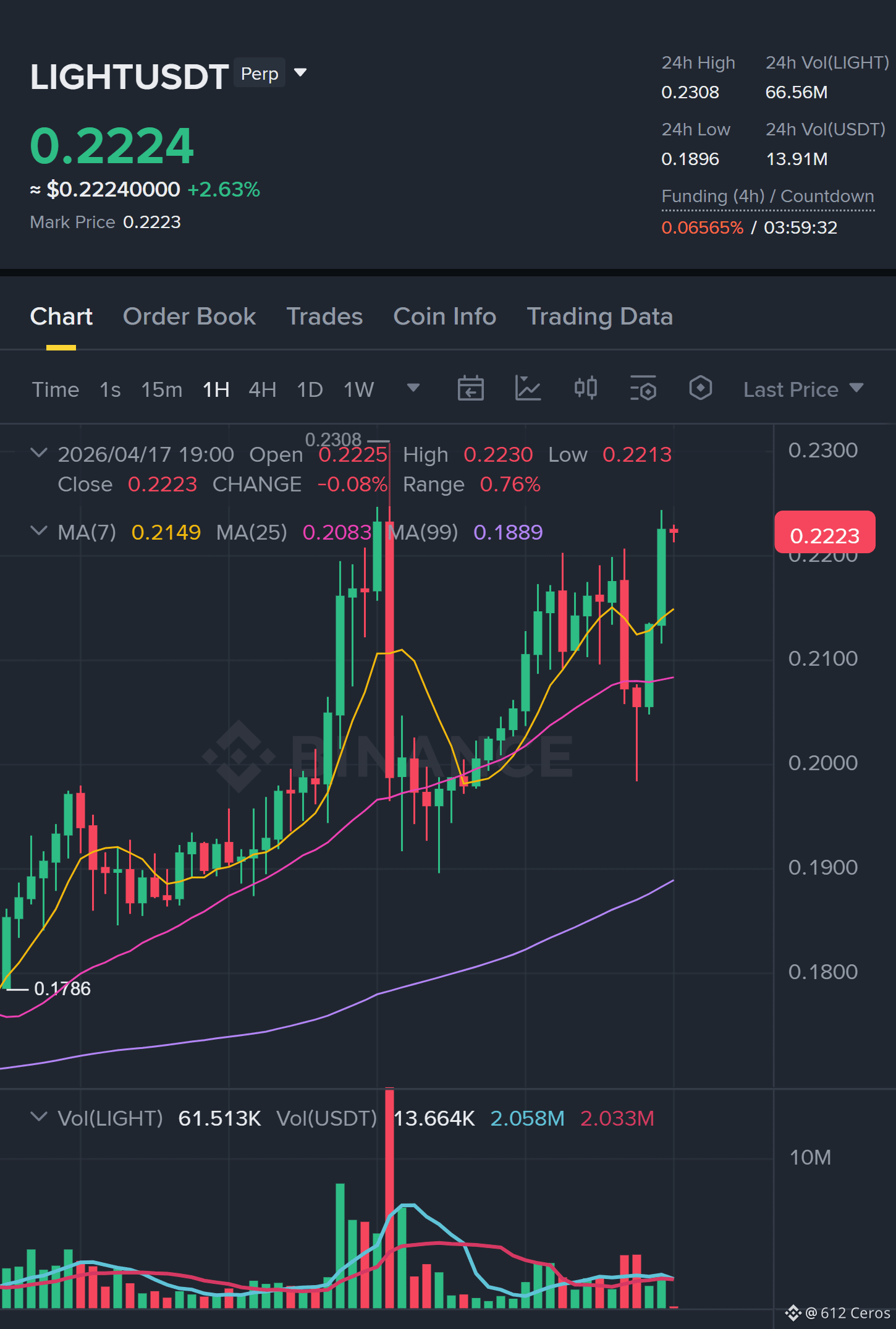896x1329 pixels.
Task: Open the candlestick indicators icon
Action: coord(585,389)
